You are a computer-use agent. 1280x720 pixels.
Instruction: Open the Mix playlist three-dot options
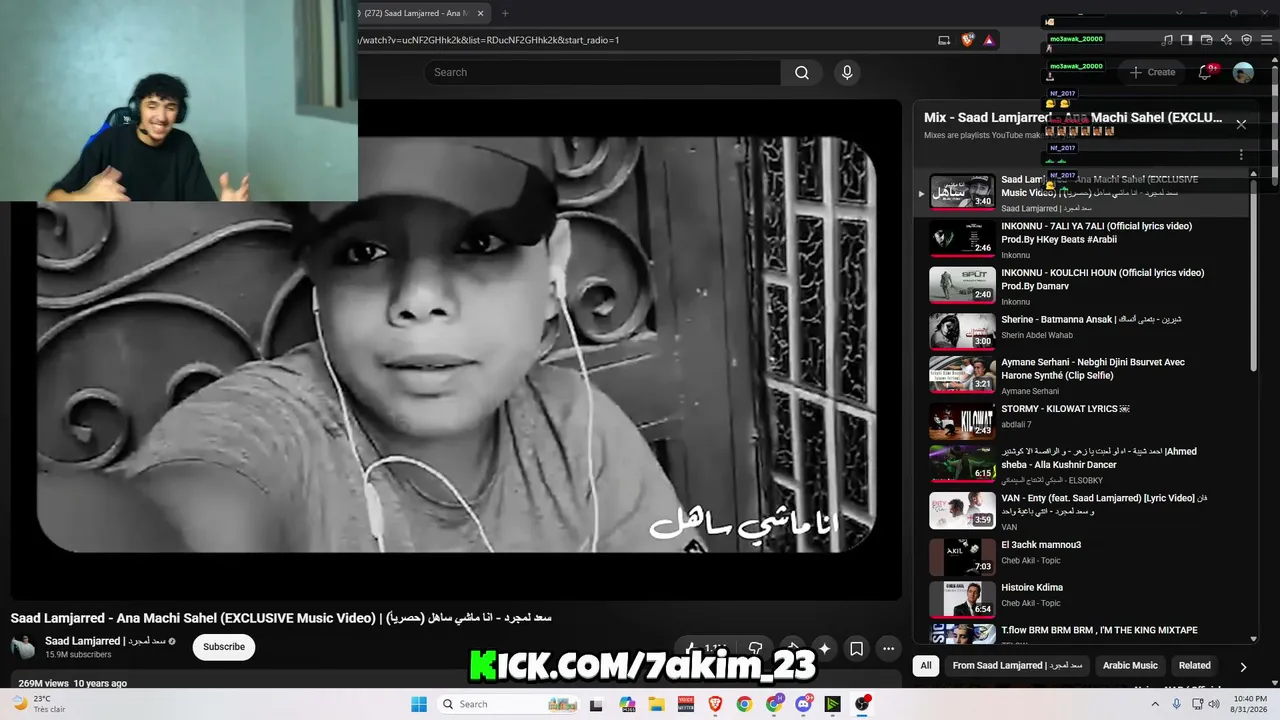click(1241, 155)
